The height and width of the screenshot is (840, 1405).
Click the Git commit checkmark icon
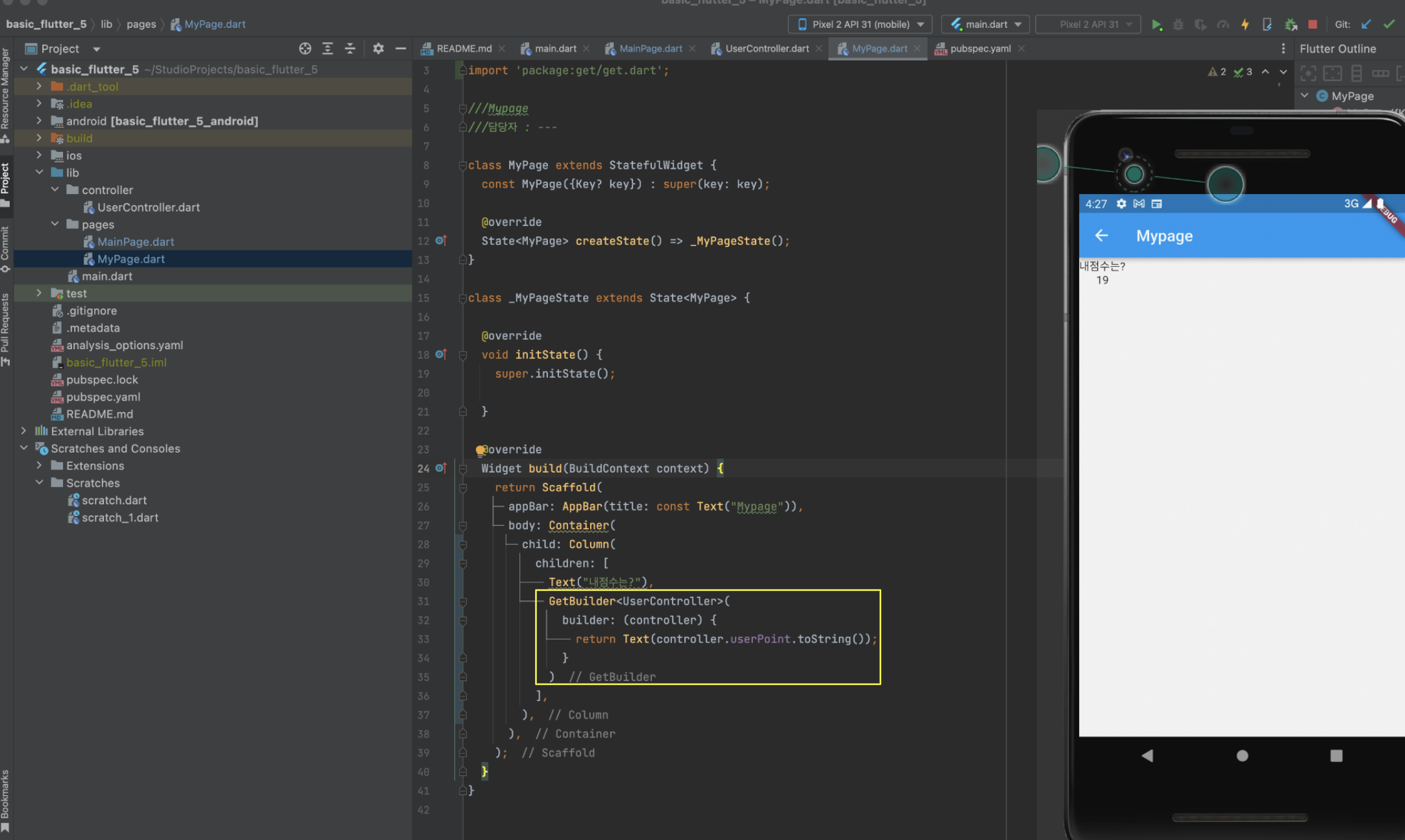point(1389,25)
